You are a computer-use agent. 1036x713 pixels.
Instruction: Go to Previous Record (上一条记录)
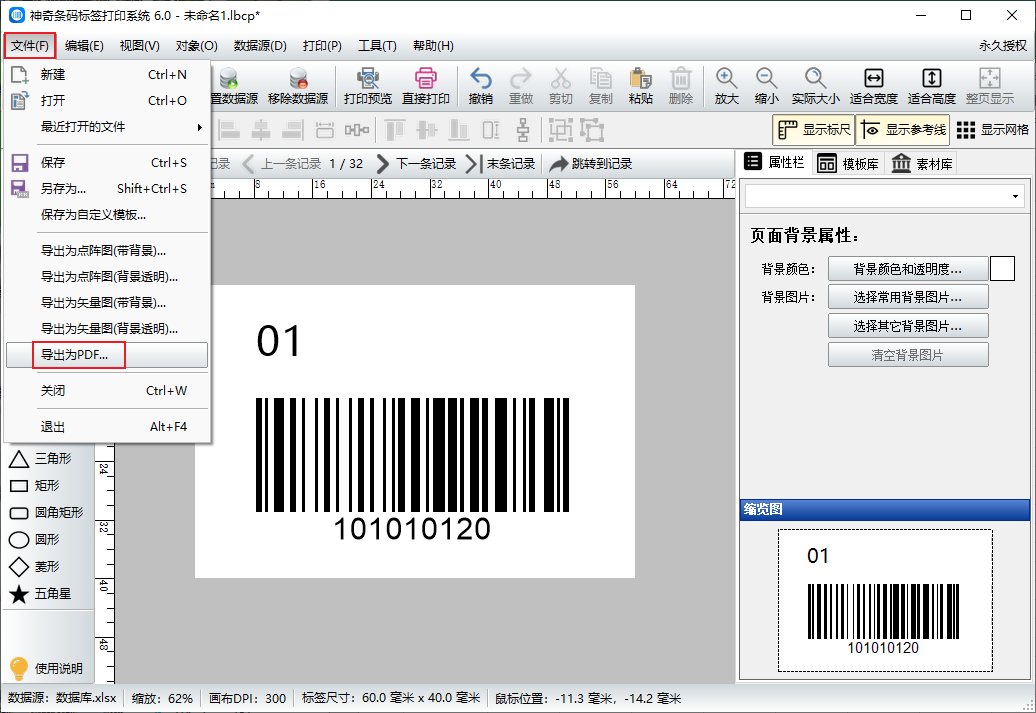[x=281, y=163]
